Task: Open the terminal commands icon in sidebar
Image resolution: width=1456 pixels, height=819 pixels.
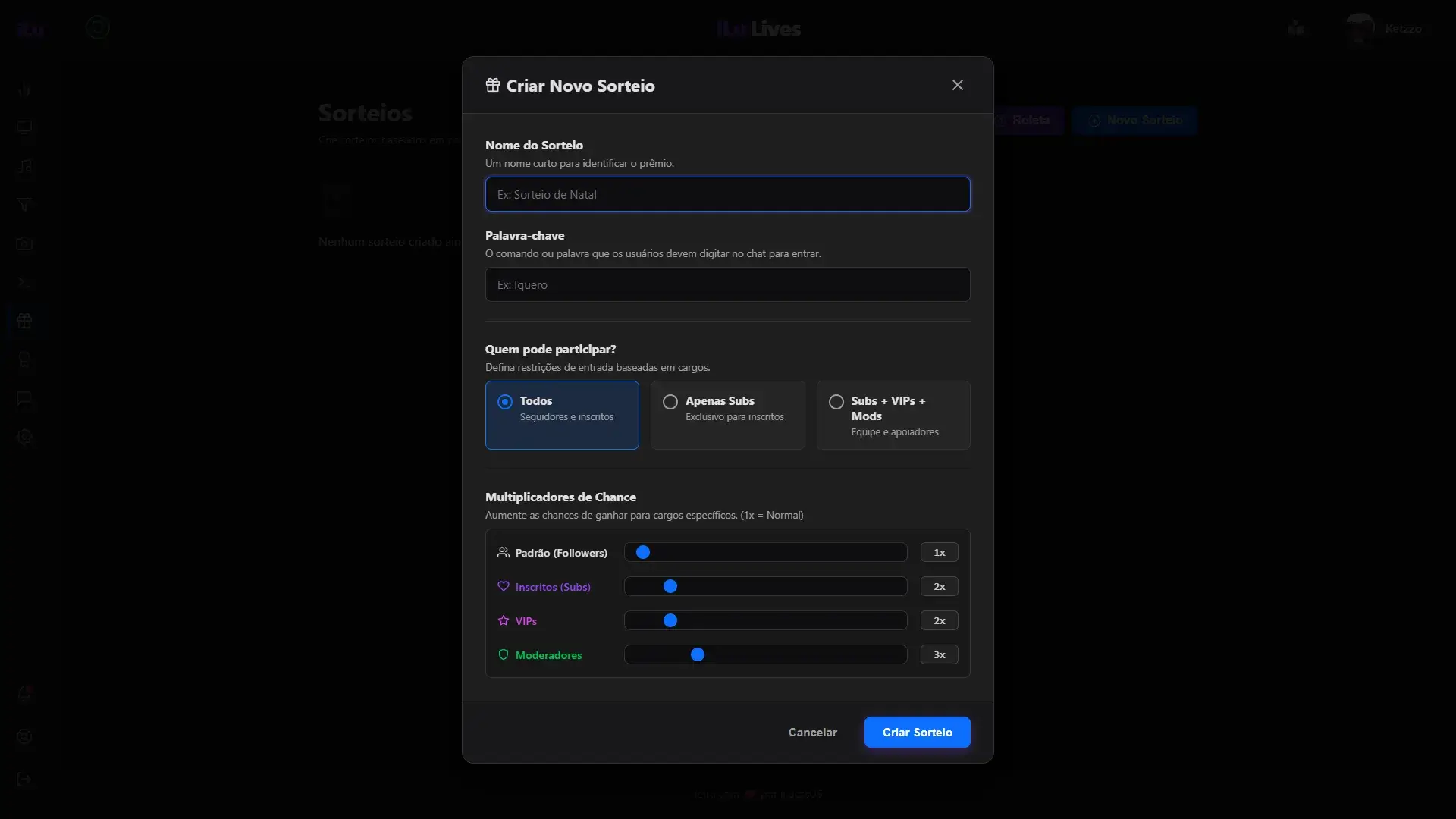Action: [24, 282]
